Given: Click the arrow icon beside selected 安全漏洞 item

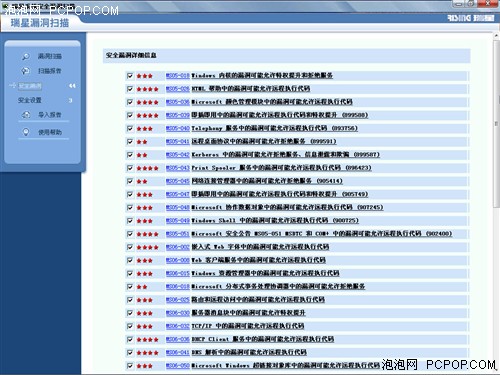Looking at the screenshot, I should point(12,86).
